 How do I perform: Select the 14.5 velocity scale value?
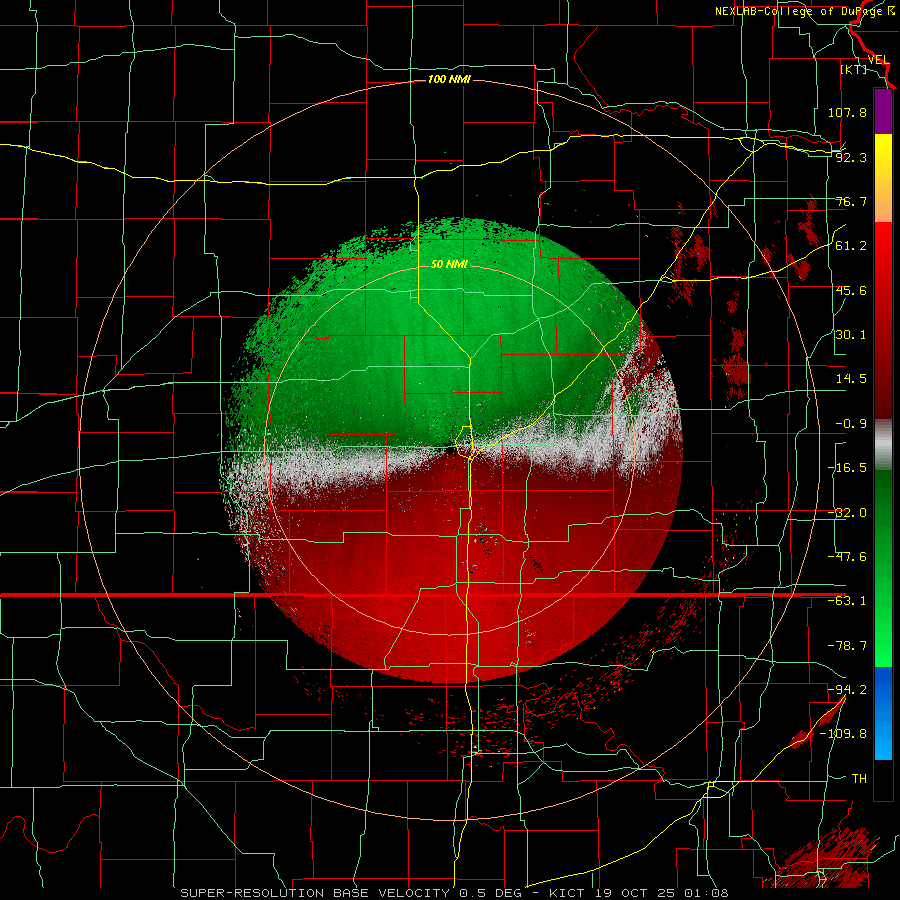[851, 379]
